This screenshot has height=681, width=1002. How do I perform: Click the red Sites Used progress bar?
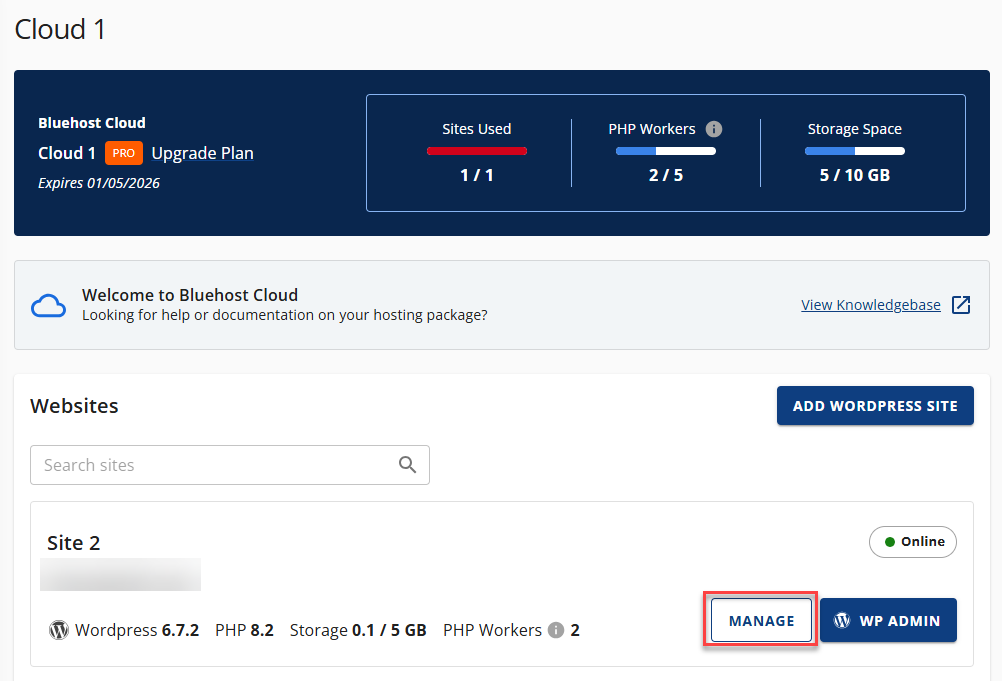pyautogui.click(x=477, y=151)
